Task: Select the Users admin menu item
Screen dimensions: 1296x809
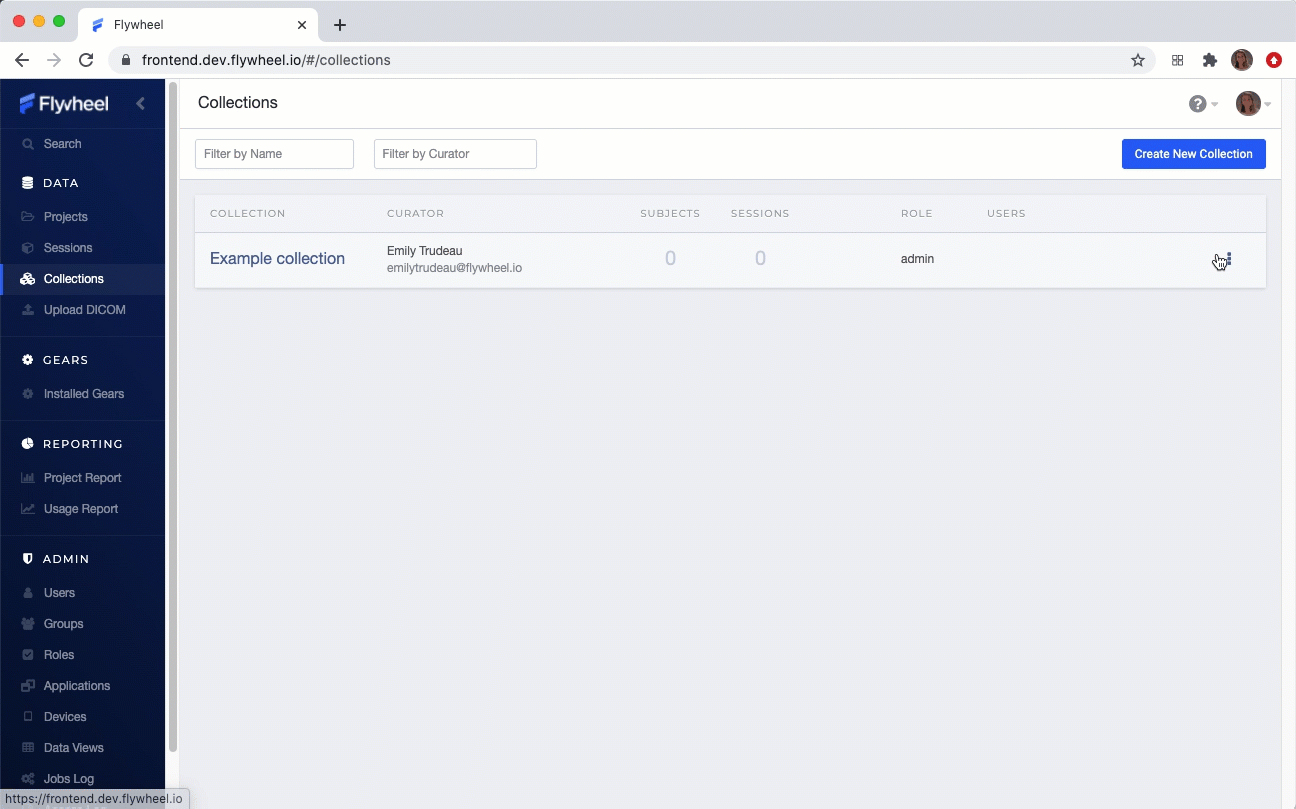Action: click(59, 593)
